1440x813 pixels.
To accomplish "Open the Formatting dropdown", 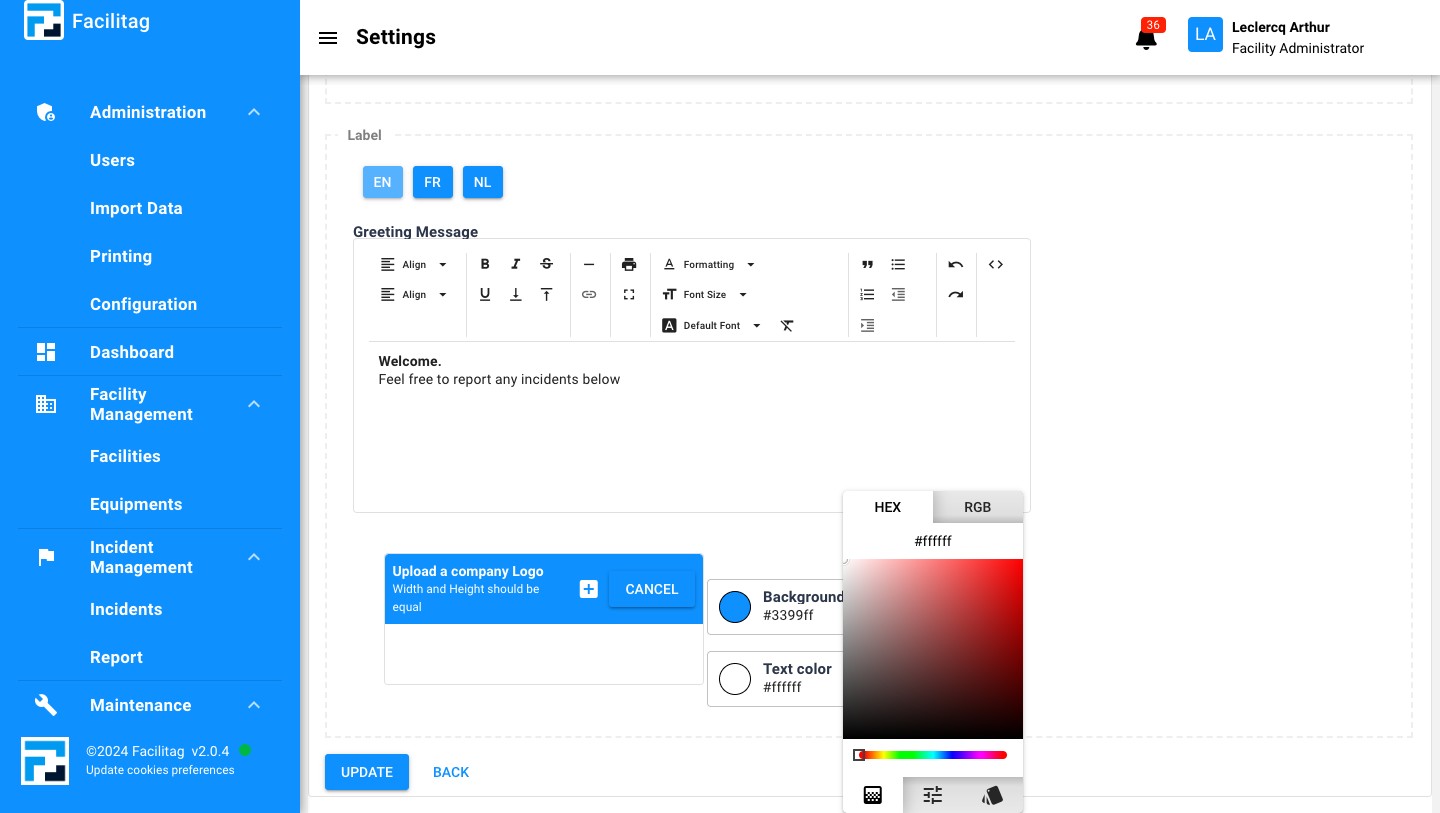I will point(709,264).
